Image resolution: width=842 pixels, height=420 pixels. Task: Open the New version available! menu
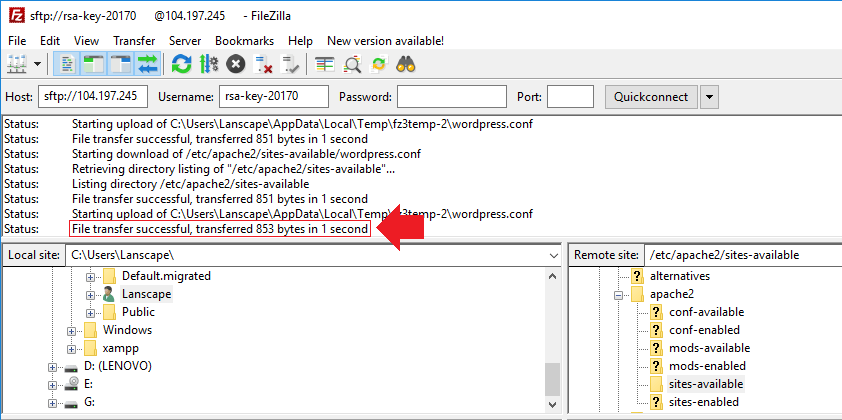(386, 41)
